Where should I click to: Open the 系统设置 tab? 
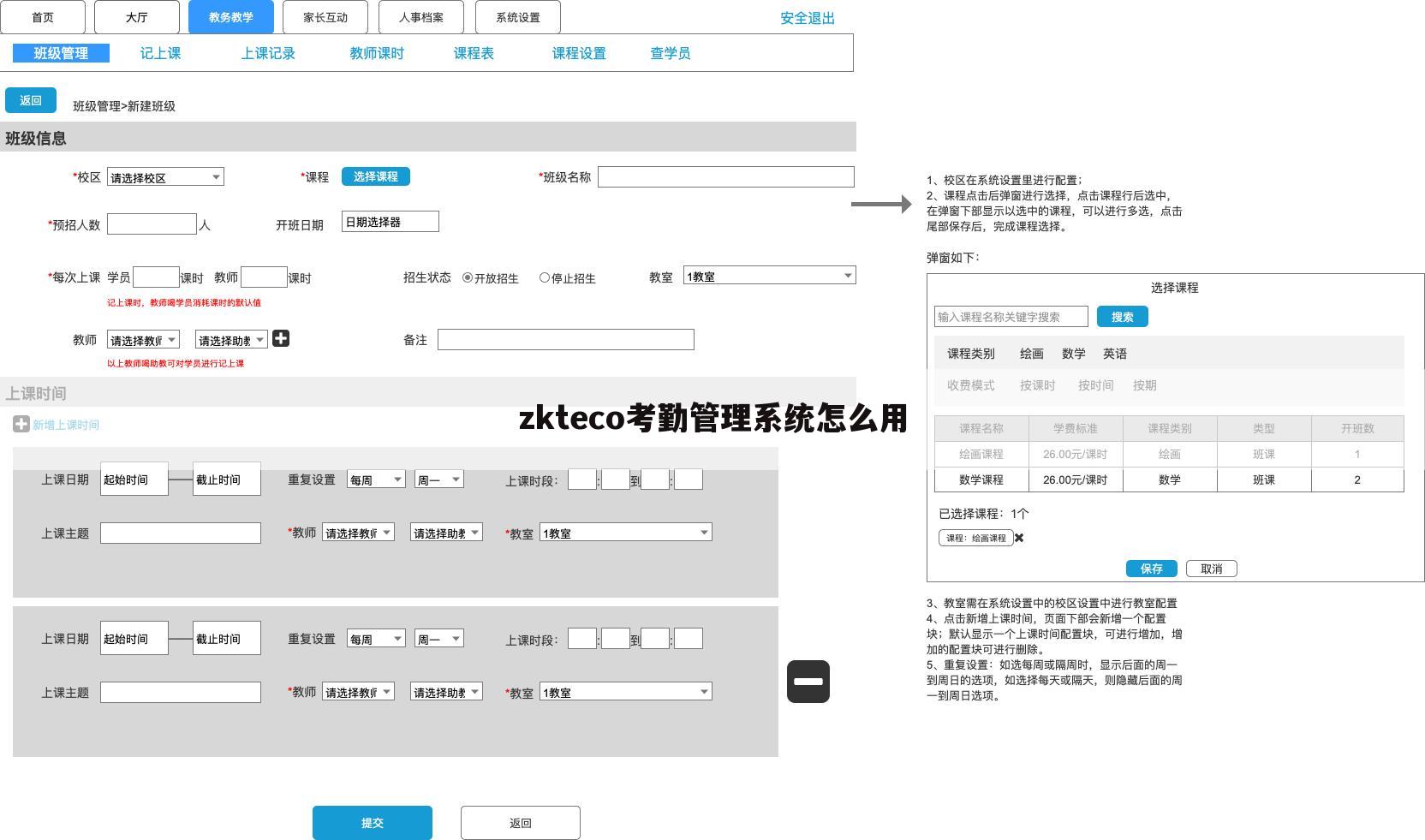tap(518, 17)
